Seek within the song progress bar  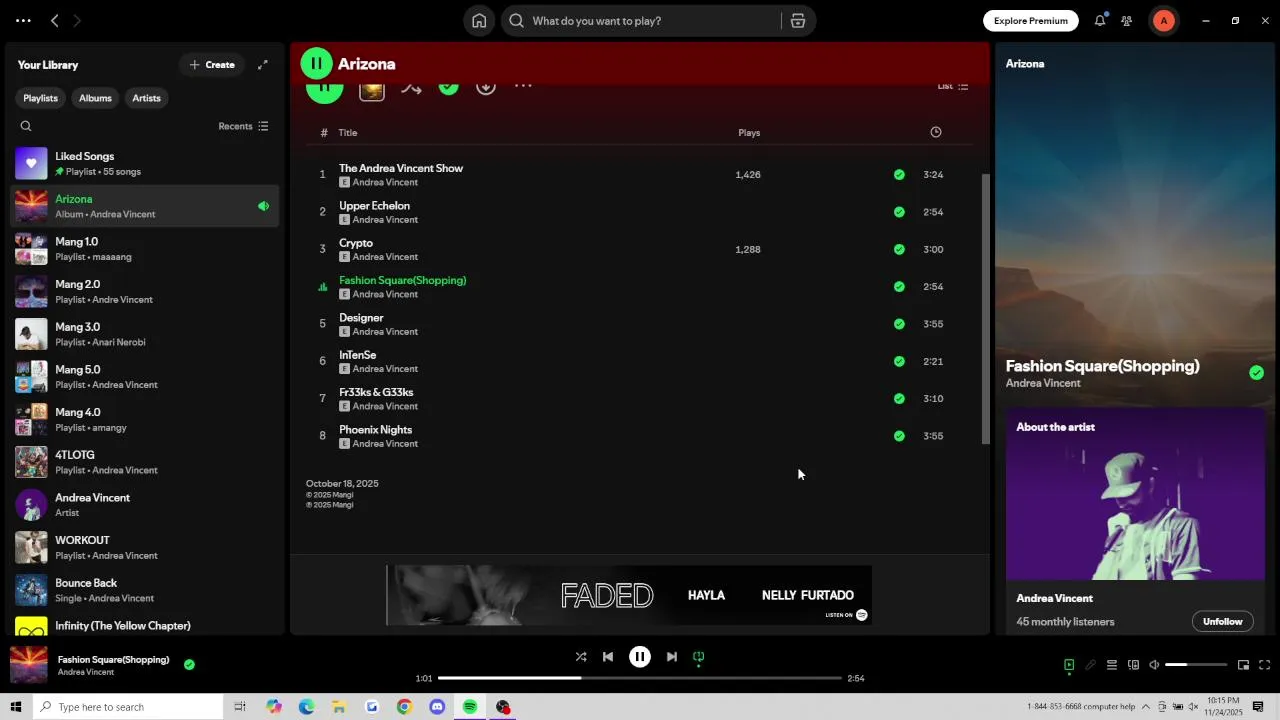(x=640, y=678)
